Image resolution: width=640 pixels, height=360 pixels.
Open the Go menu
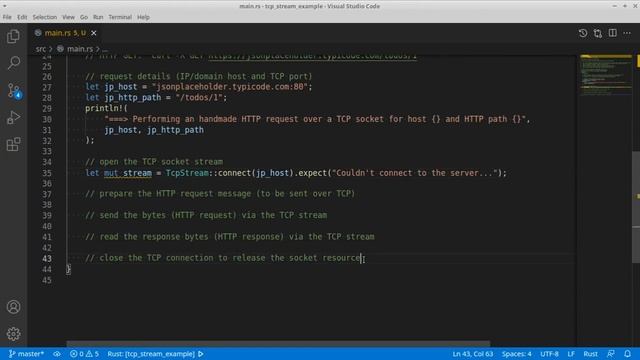coord(84,17)
